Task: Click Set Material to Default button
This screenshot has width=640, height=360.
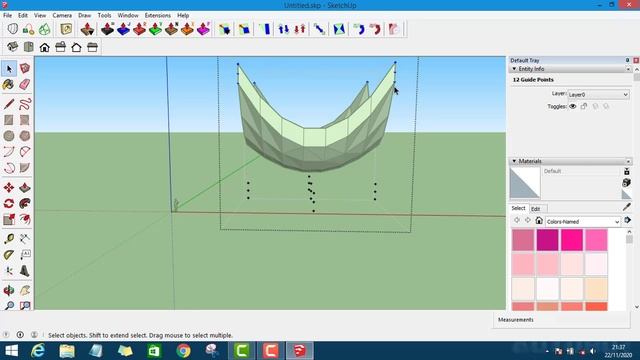Action: click(x=626, y=194)
